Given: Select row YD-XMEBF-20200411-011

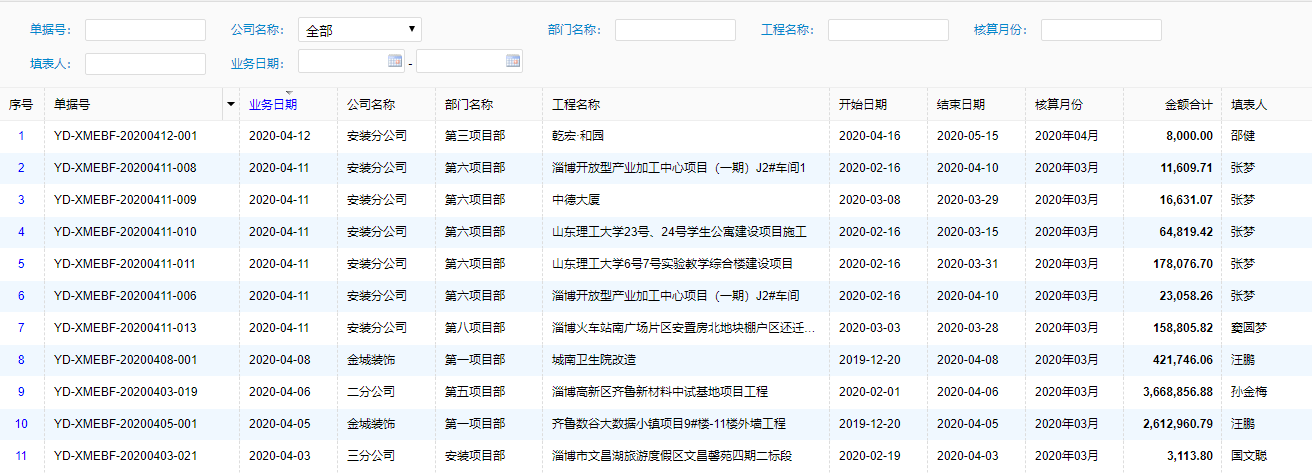Looking at the screenshot, I should pos(656,264).
